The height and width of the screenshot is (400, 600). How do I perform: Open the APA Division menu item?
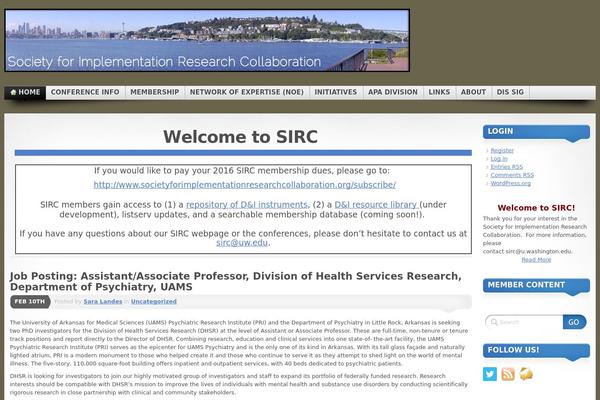393,92
